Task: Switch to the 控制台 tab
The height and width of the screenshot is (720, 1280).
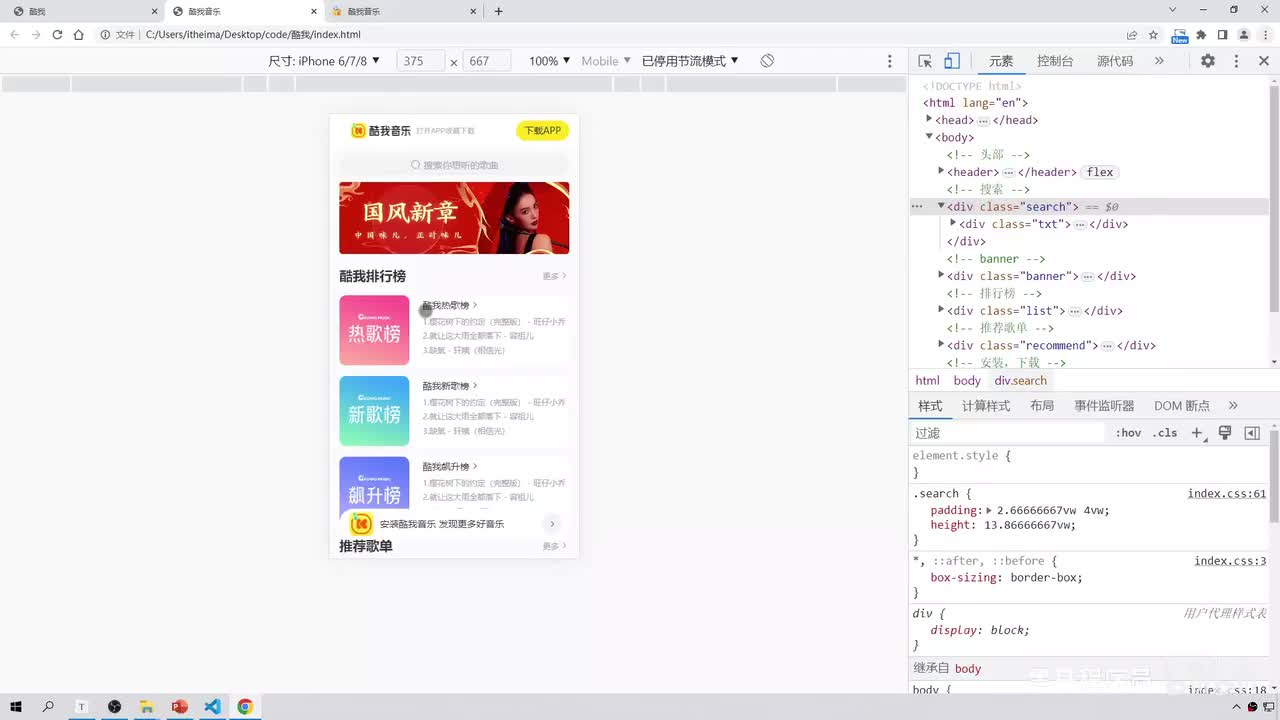Action: tap(1055, 61)
